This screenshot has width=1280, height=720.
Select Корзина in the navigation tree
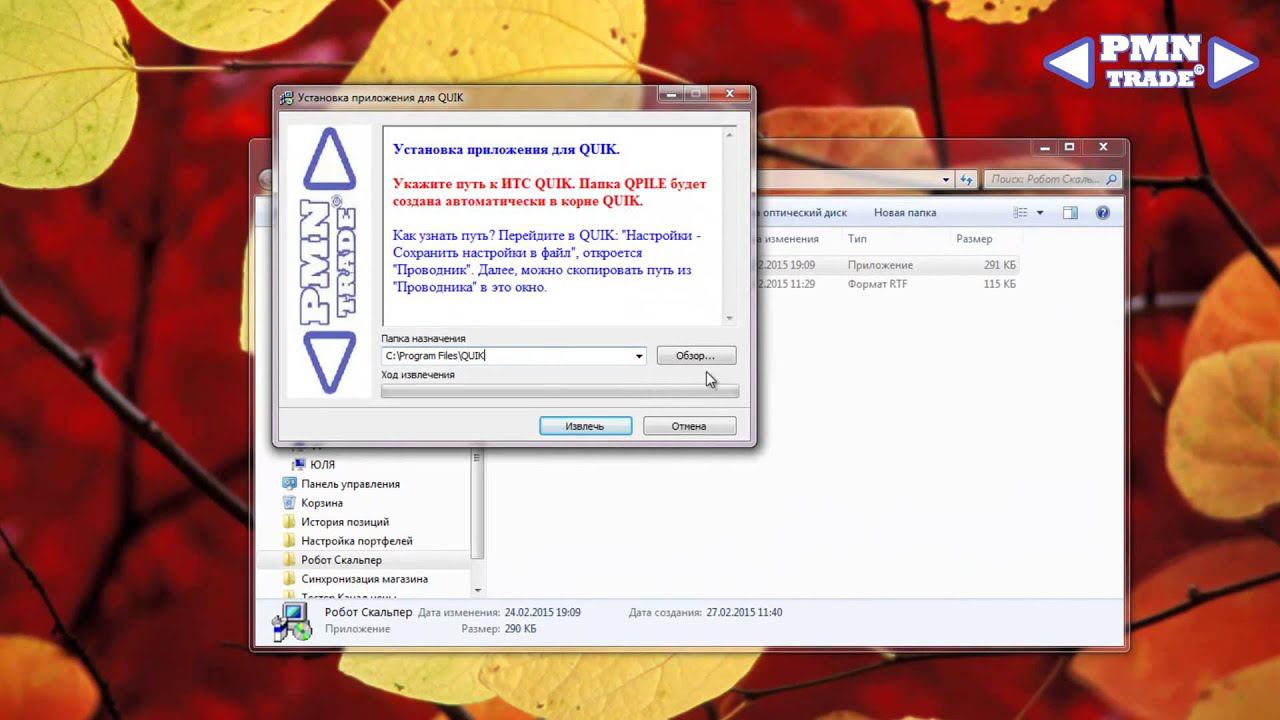click(x=322, y=503)
